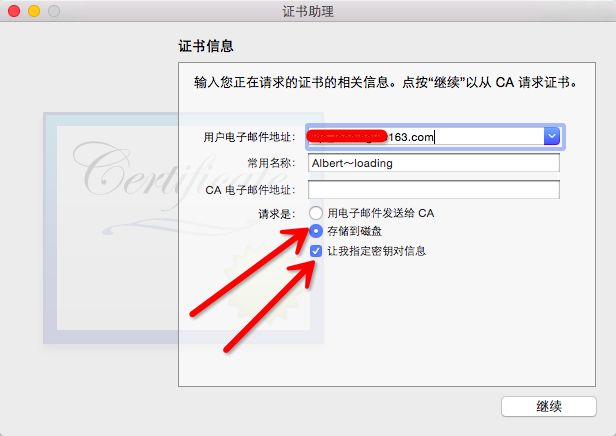Focus the 常用名称 field containing Albert~loading

pyautogui.click(x=434, y=163)
